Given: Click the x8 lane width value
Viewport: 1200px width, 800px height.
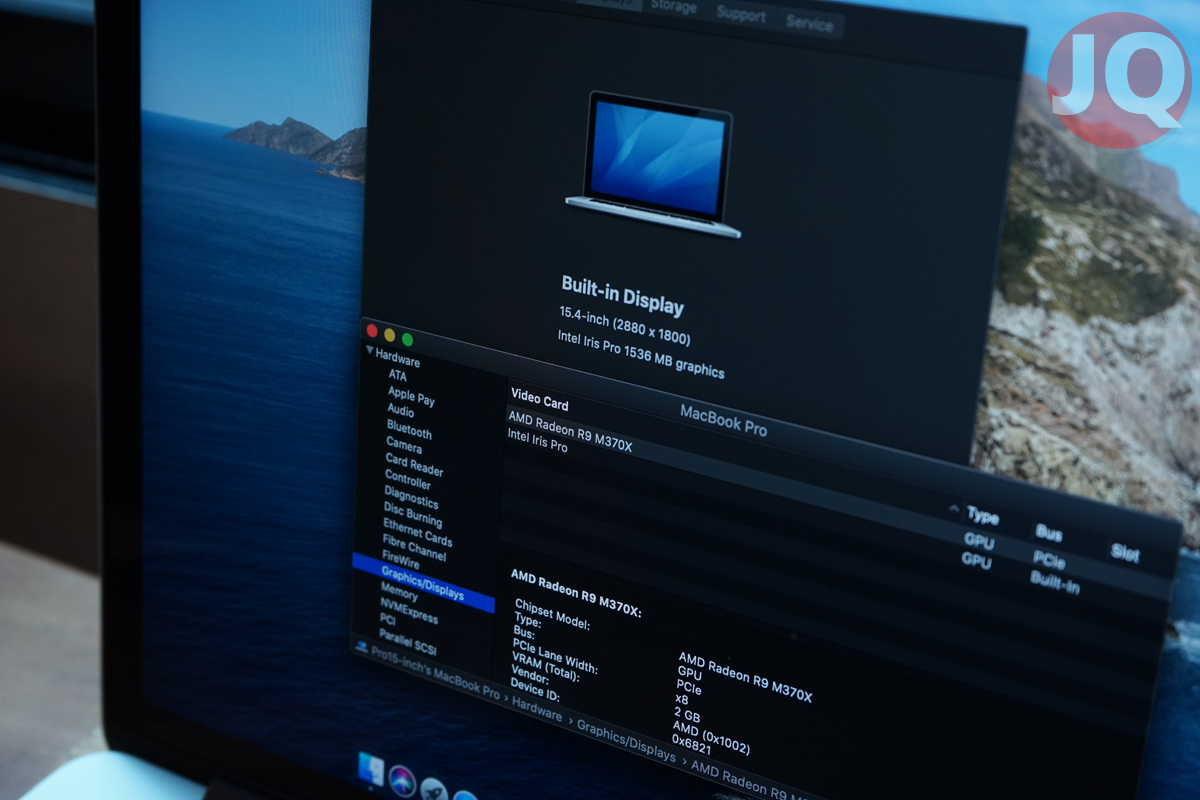Looking at the screenshot, I should 682,700.
